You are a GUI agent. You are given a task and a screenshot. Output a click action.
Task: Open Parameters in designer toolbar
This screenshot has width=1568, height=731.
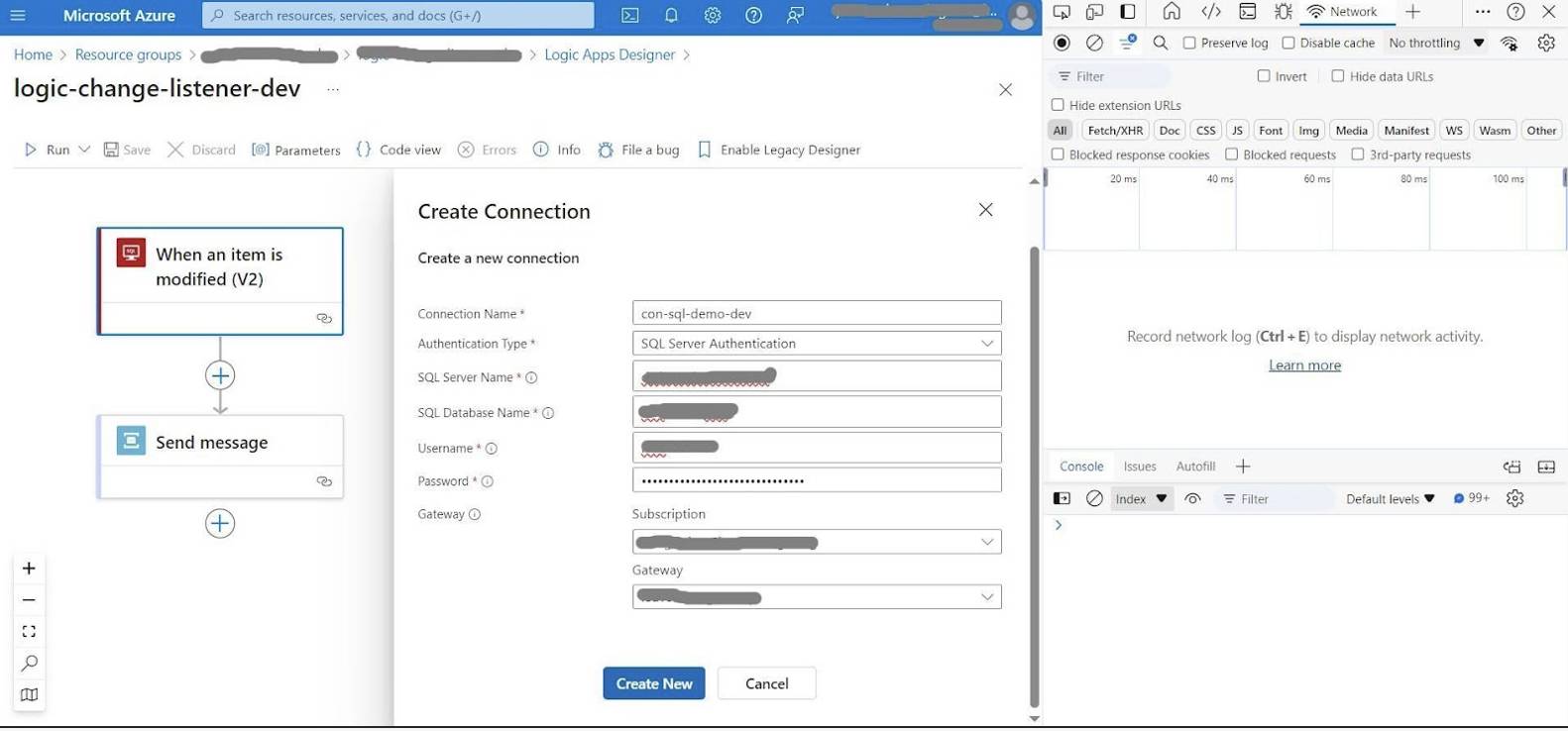point(296,150)
